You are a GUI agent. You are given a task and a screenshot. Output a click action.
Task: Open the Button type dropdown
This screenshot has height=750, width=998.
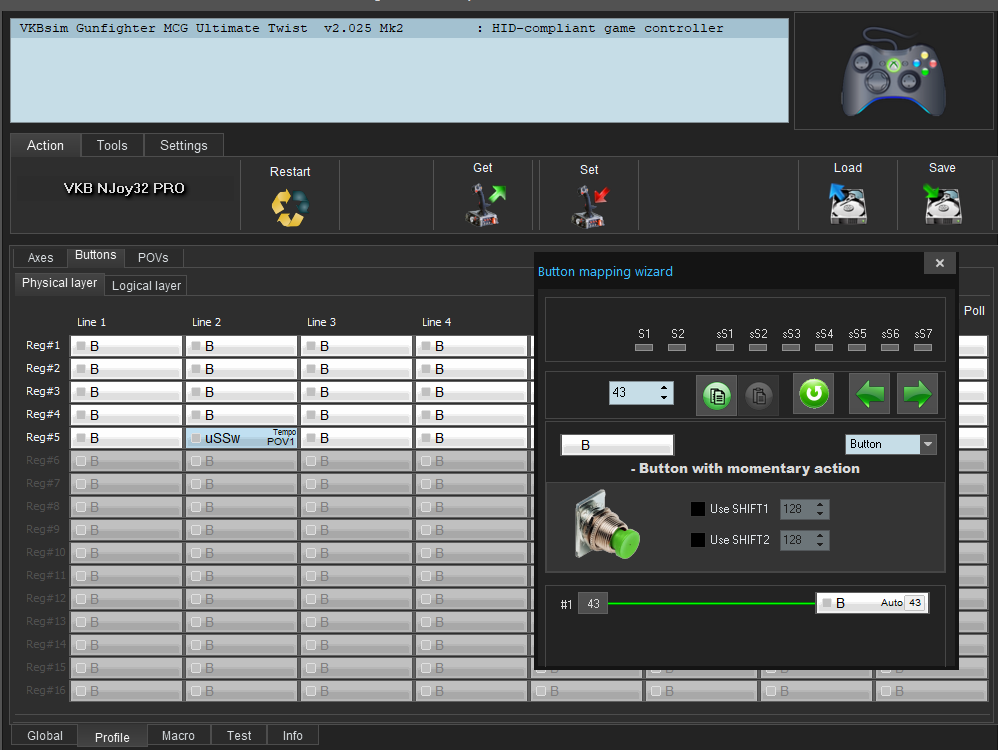(928, 444)
